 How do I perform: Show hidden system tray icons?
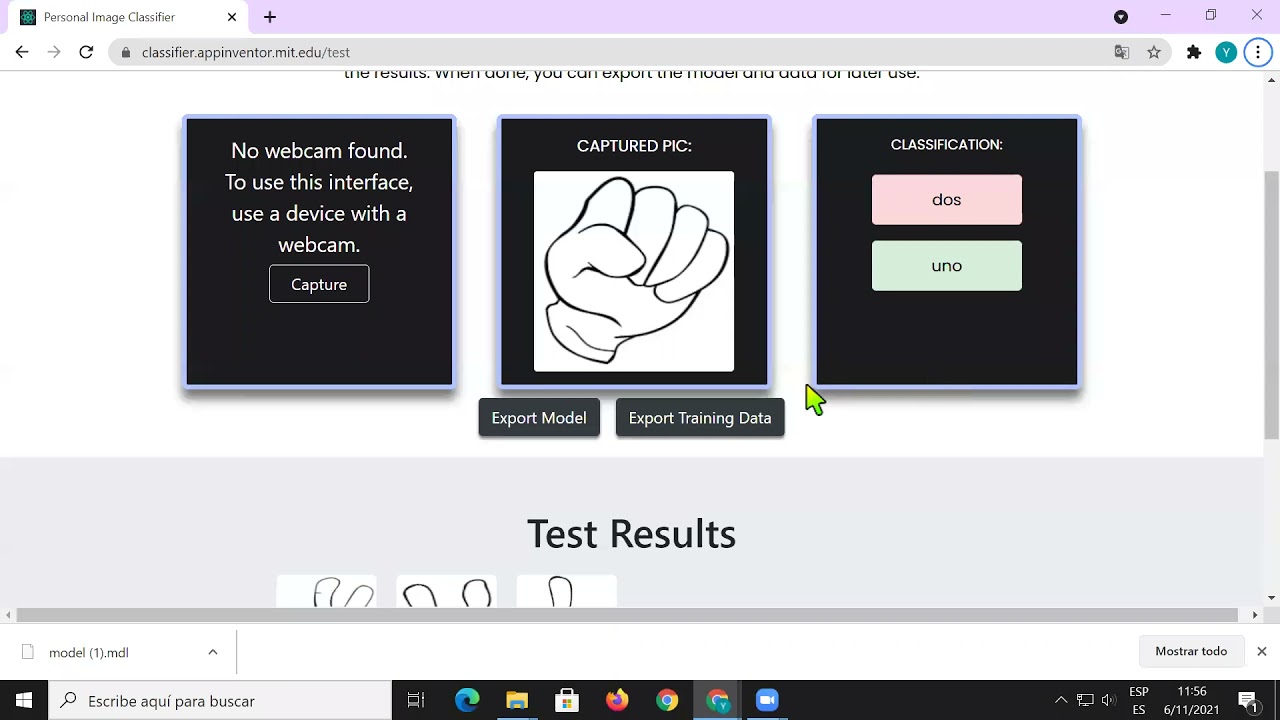[1061, 701]
